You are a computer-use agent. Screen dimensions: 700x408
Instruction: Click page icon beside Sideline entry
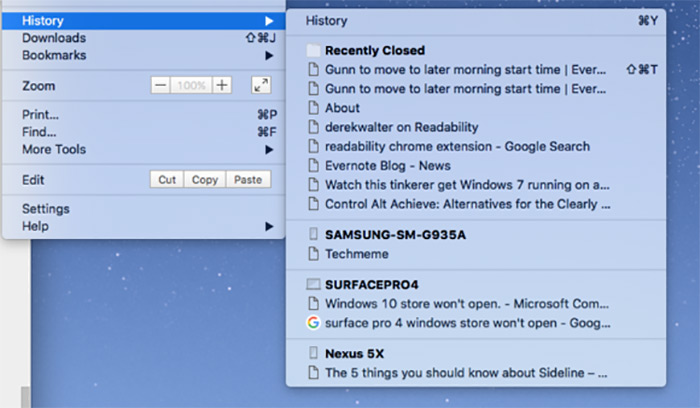point(313,373)
